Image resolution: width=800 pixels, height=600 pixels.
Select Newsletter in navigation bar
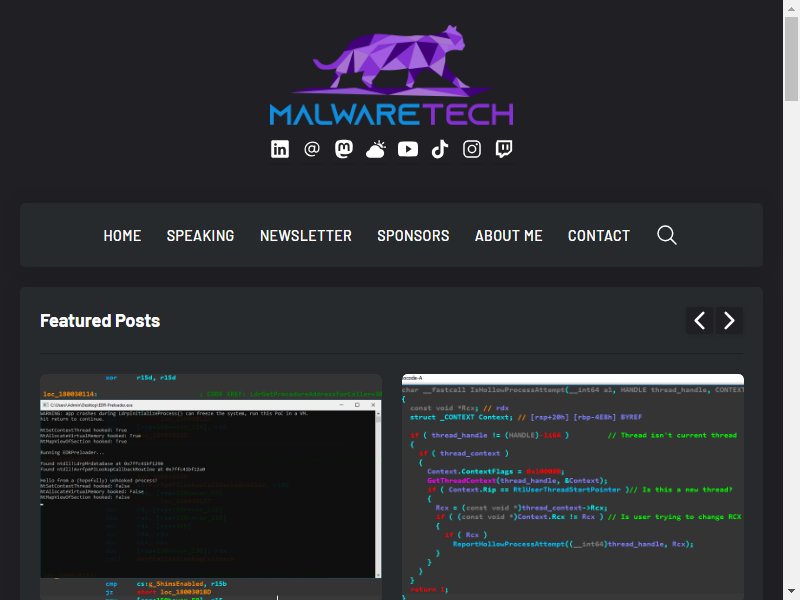(x=306, y=236)
